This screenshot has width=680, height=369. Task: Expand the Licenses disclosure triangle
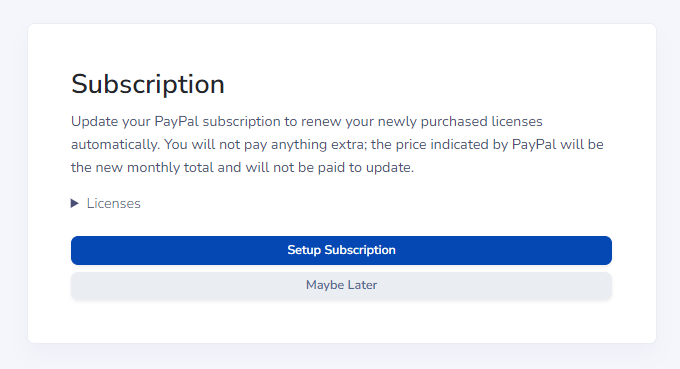click(75, 203)
